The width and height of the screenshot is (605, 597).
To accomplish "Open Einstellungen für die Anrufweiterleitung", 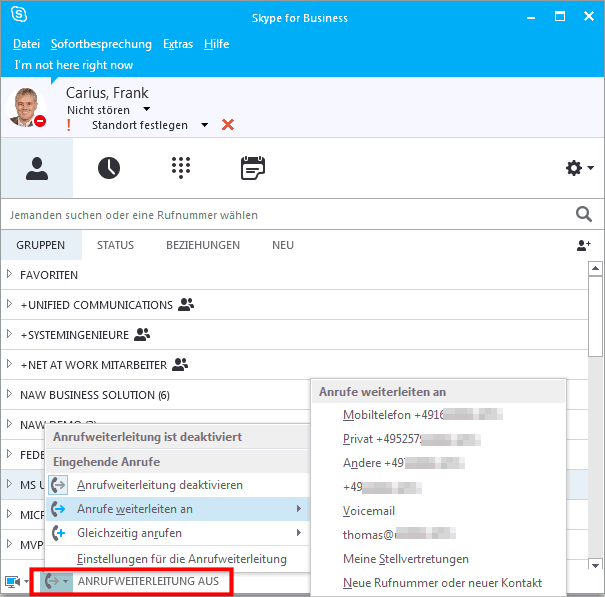I will coord(178,559).
